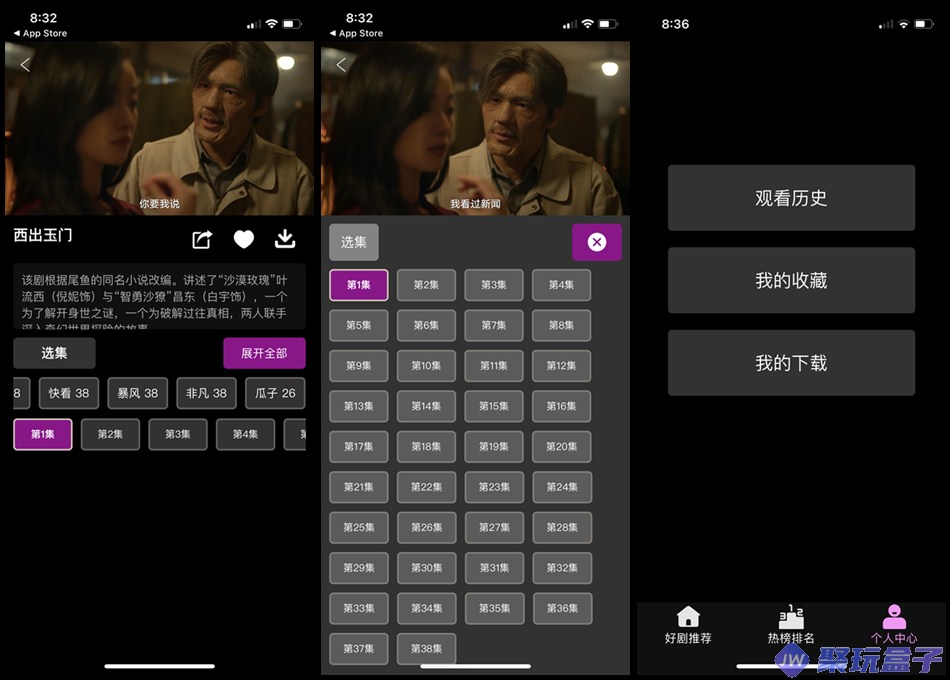Switch to the 非凡 38 source
Image resolution: width=950 pixels, height=680 pixels.
(x=207, y=393)
